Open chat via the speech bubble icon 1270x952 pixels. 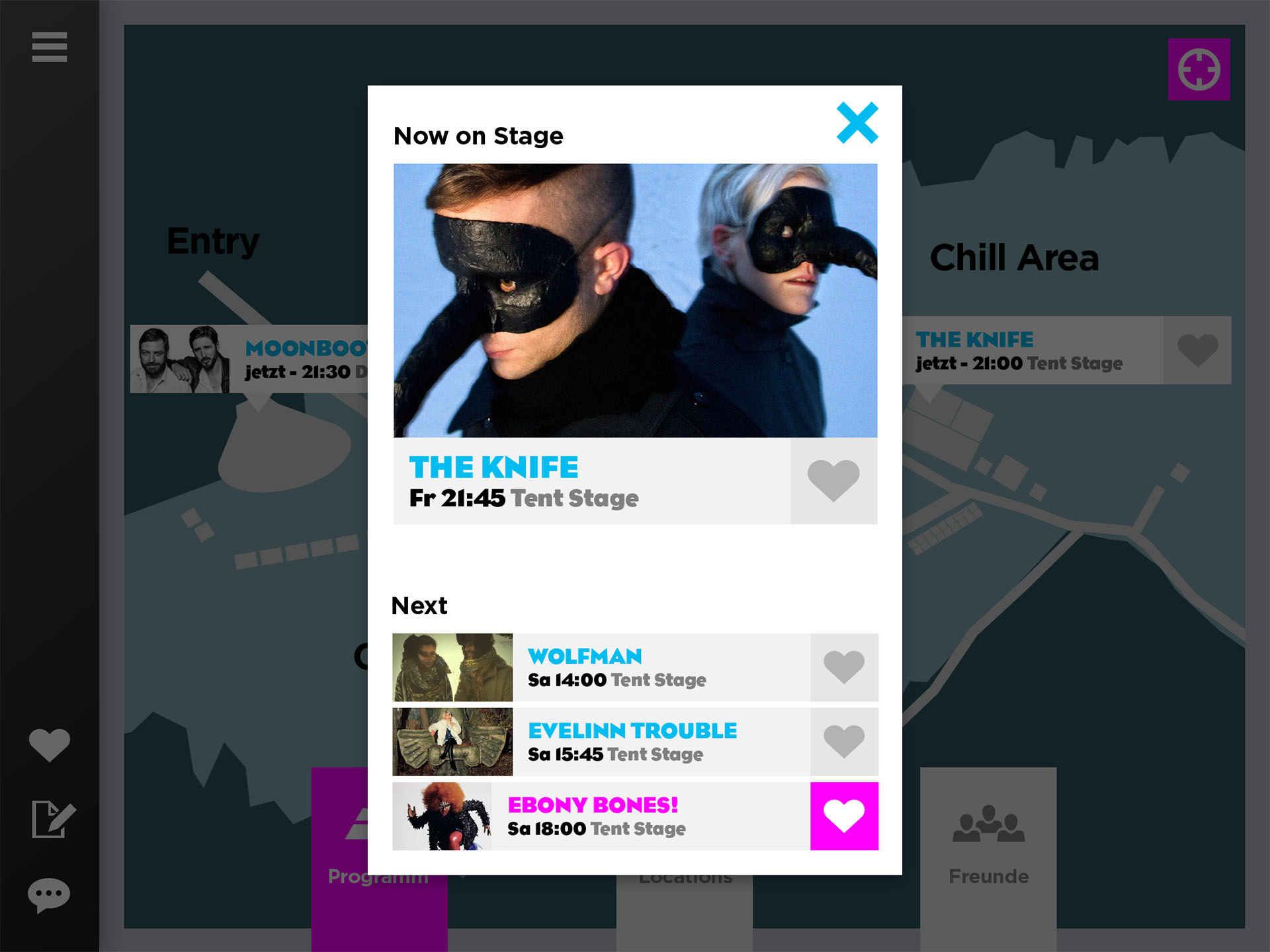[49, 896]
